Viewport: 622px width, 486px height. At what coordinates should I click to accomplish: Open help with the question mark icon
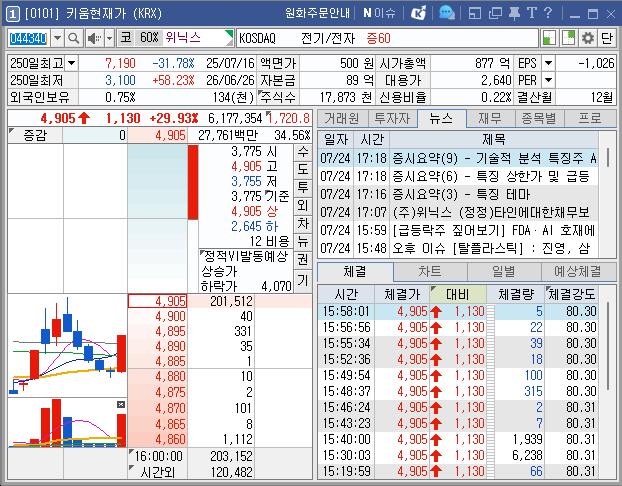pos(548,14)
